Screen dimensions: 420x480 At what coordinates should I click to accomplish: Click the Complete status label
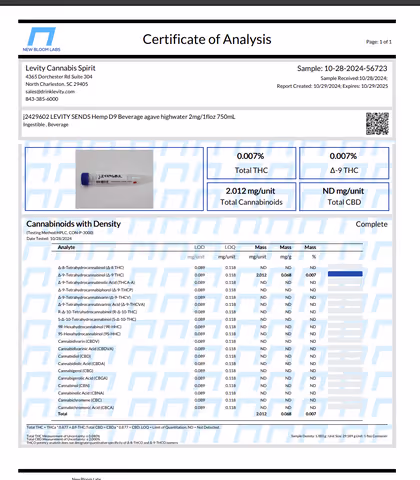pyautogui.click(x=371, y=224)
